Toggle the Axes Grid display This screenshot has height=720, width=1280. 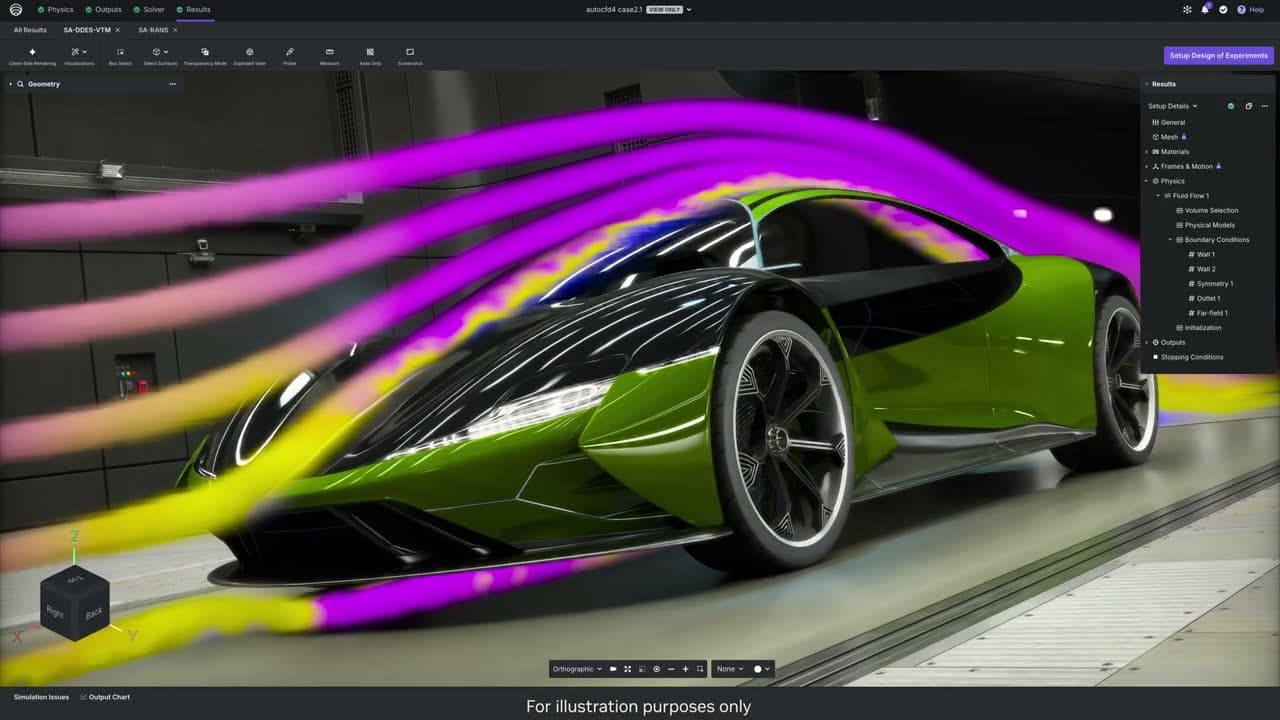pos(370,52)
